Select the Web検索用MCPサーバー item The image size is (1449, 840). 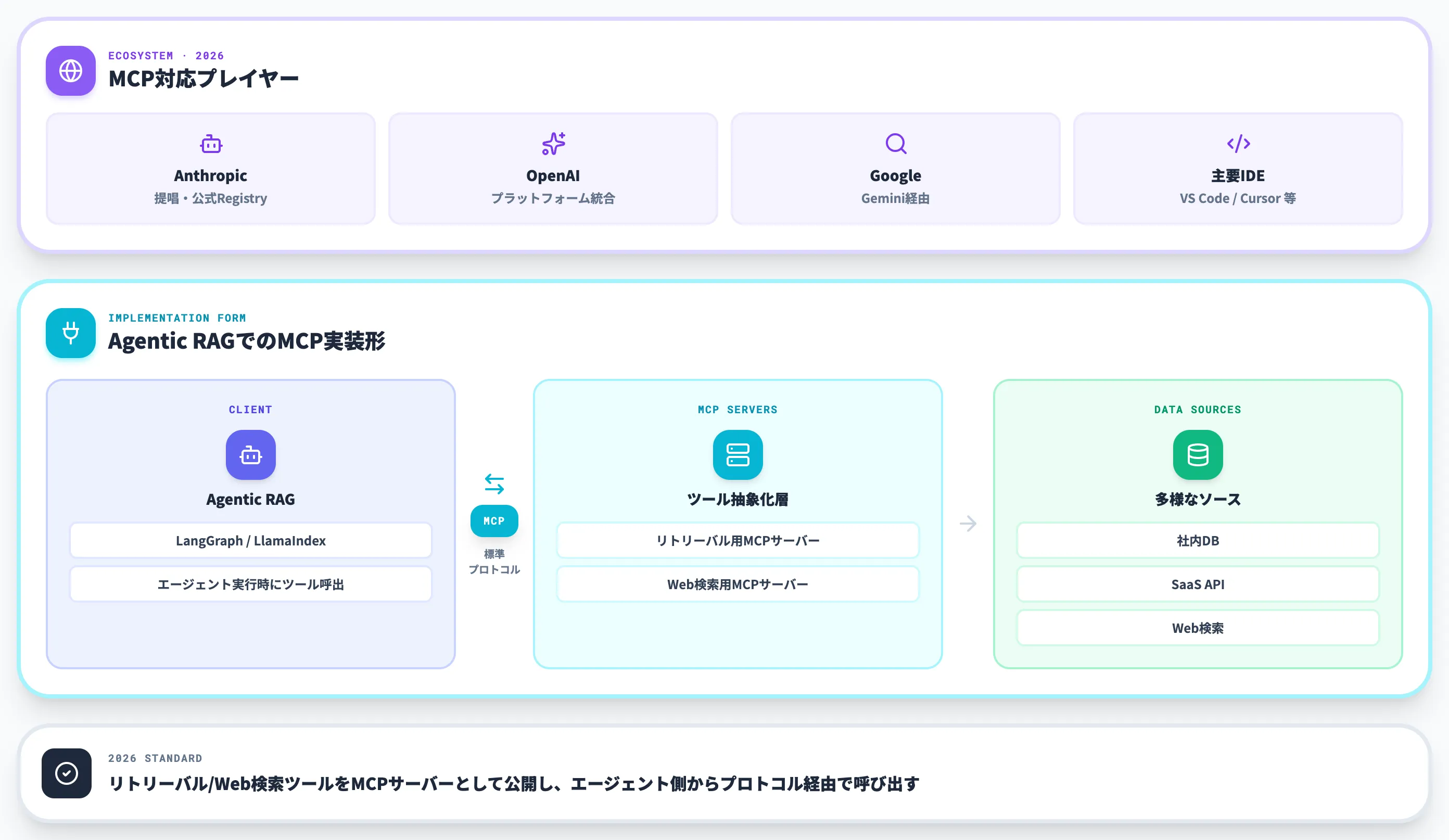(738, 584)
